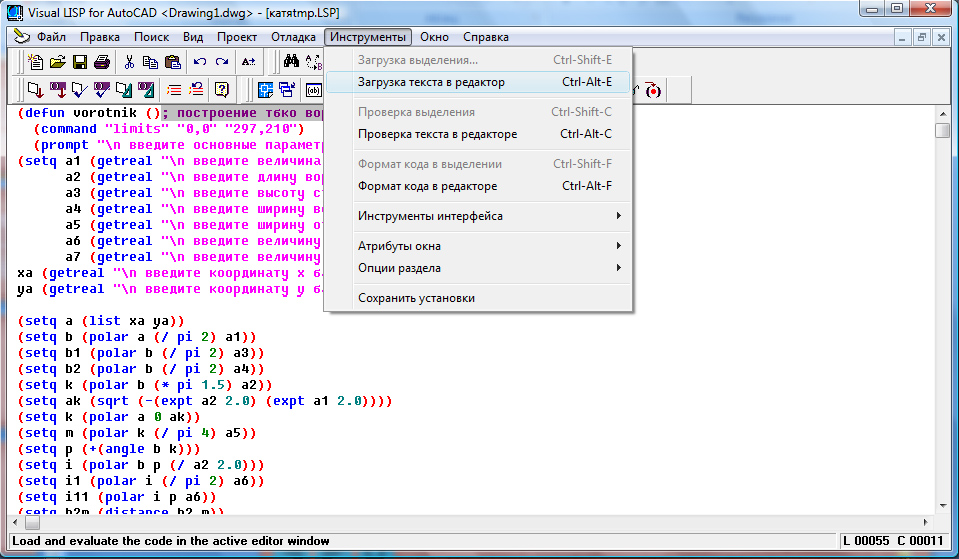Redo the last undone edit
Viewport: 959px width, 559px height.
pyautogui.click(x=222, y=61)
